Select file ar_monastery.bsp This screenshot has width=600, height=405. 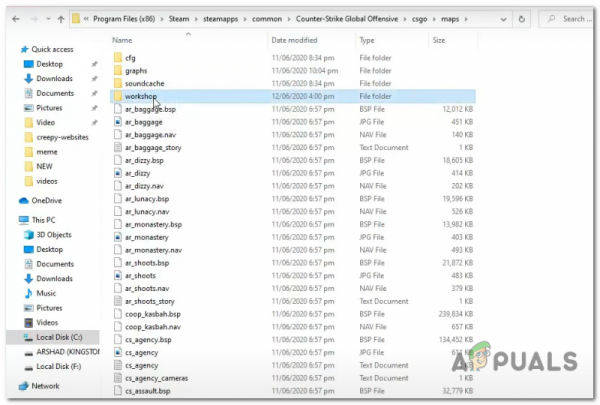[153, 224]
